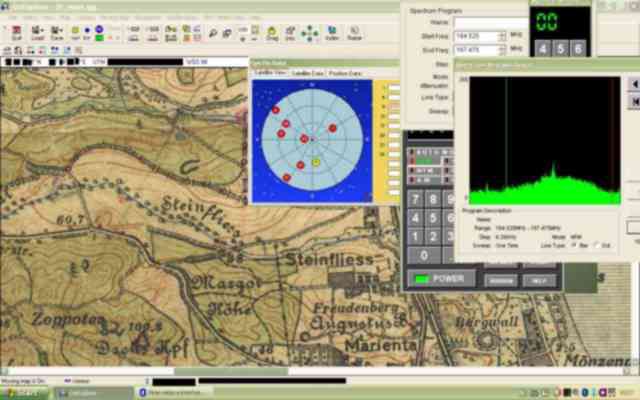Open the Radar toolbar icon

point(354,33)
